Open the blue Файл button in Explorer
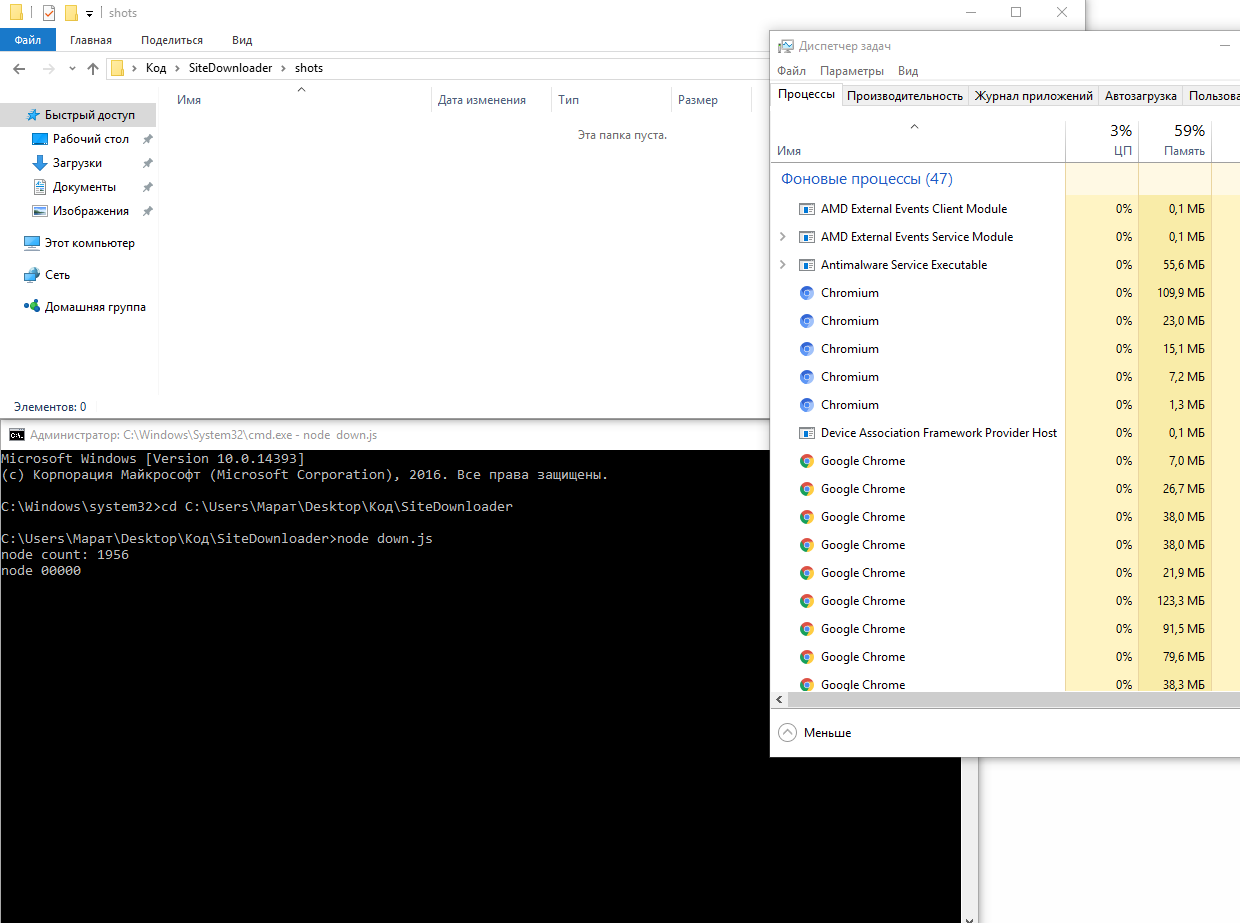 28,40
